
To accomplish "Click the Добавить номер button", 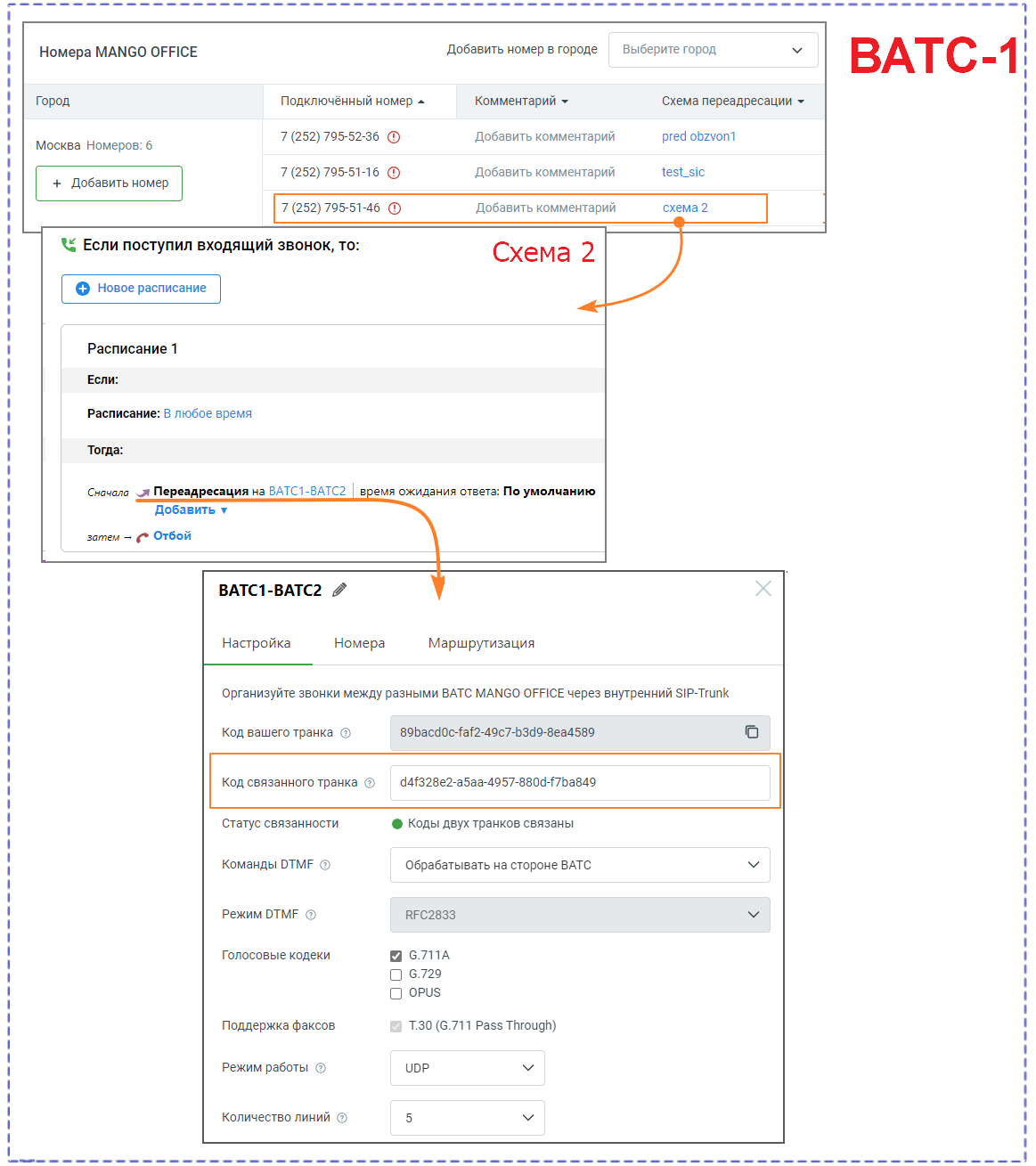I will point(110,183).
